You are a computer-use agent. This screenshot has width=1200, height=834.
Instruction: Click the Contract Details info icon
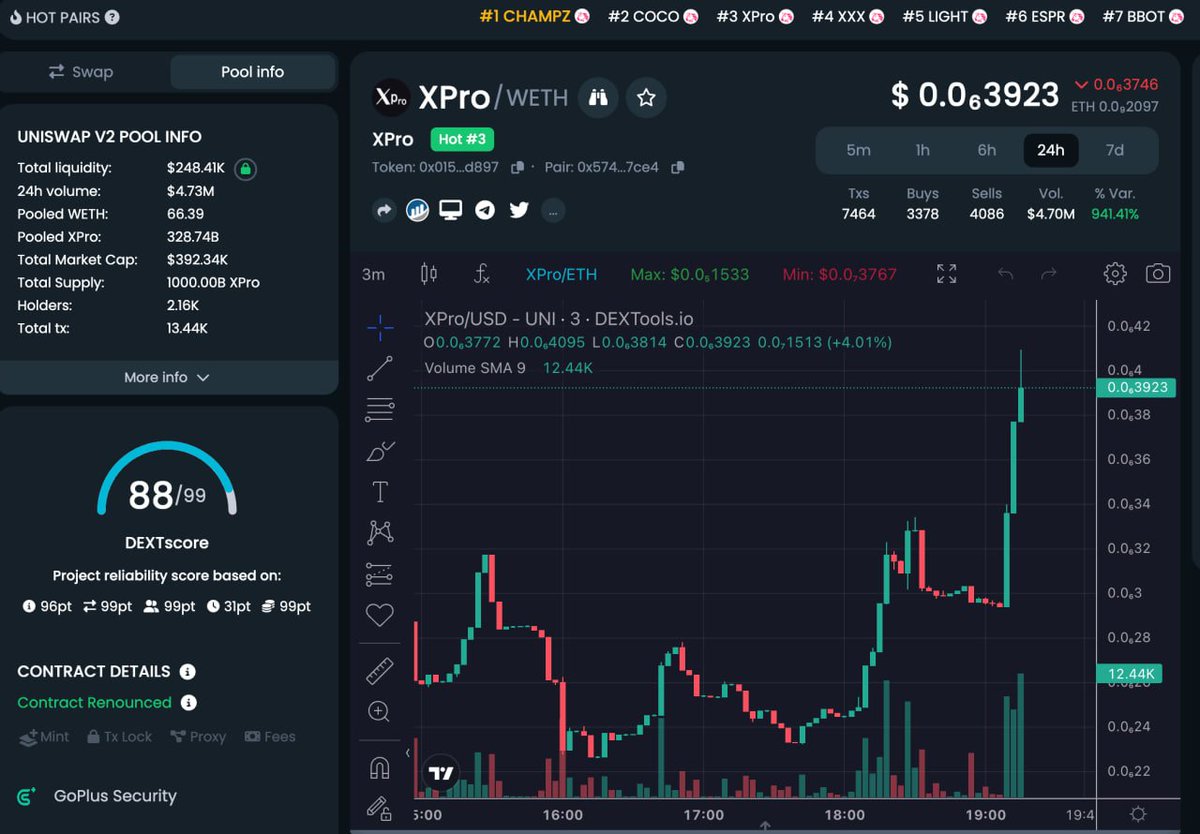point(187,671)
